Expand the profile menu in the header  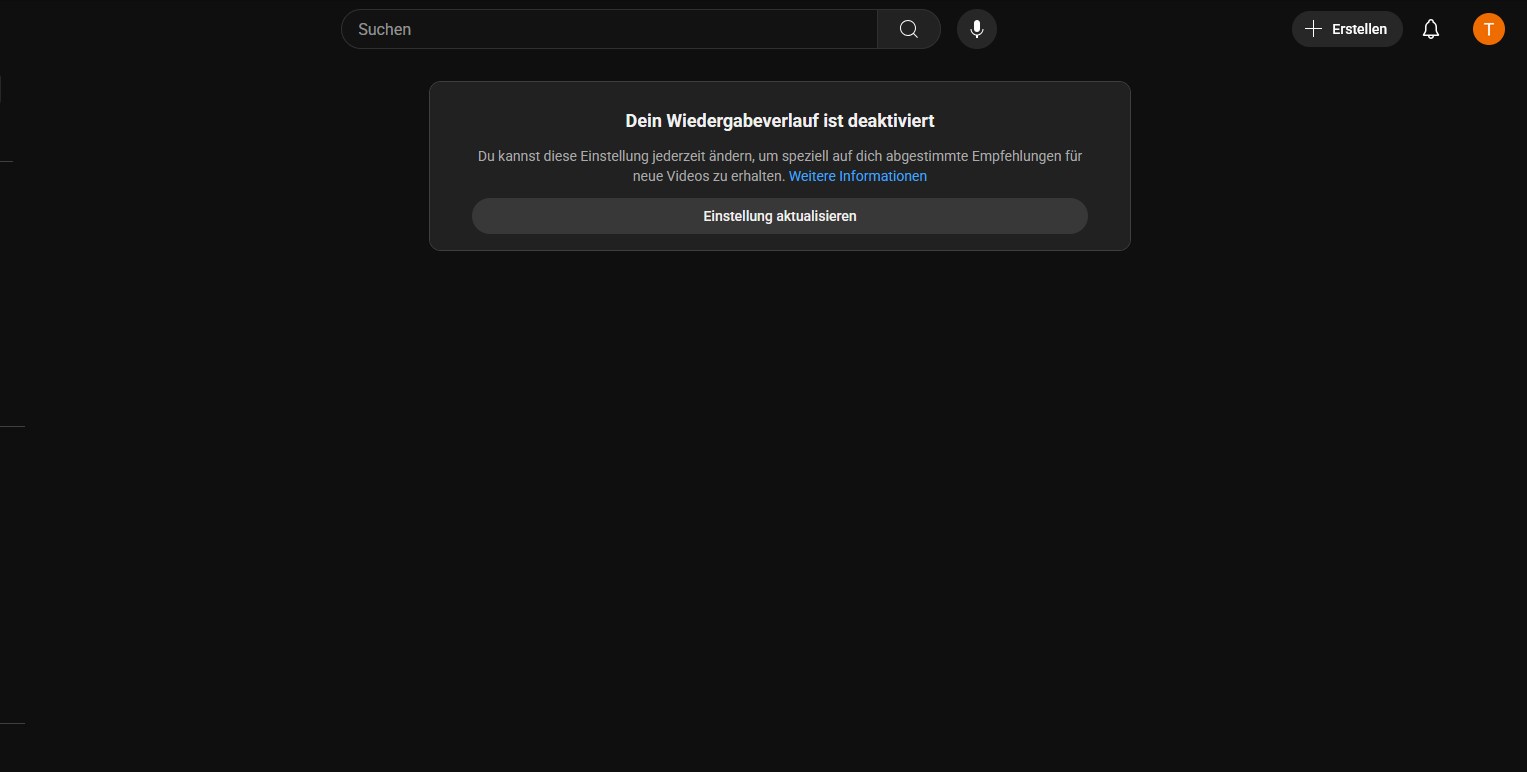pyautogui.click(x=1488, y=29)
